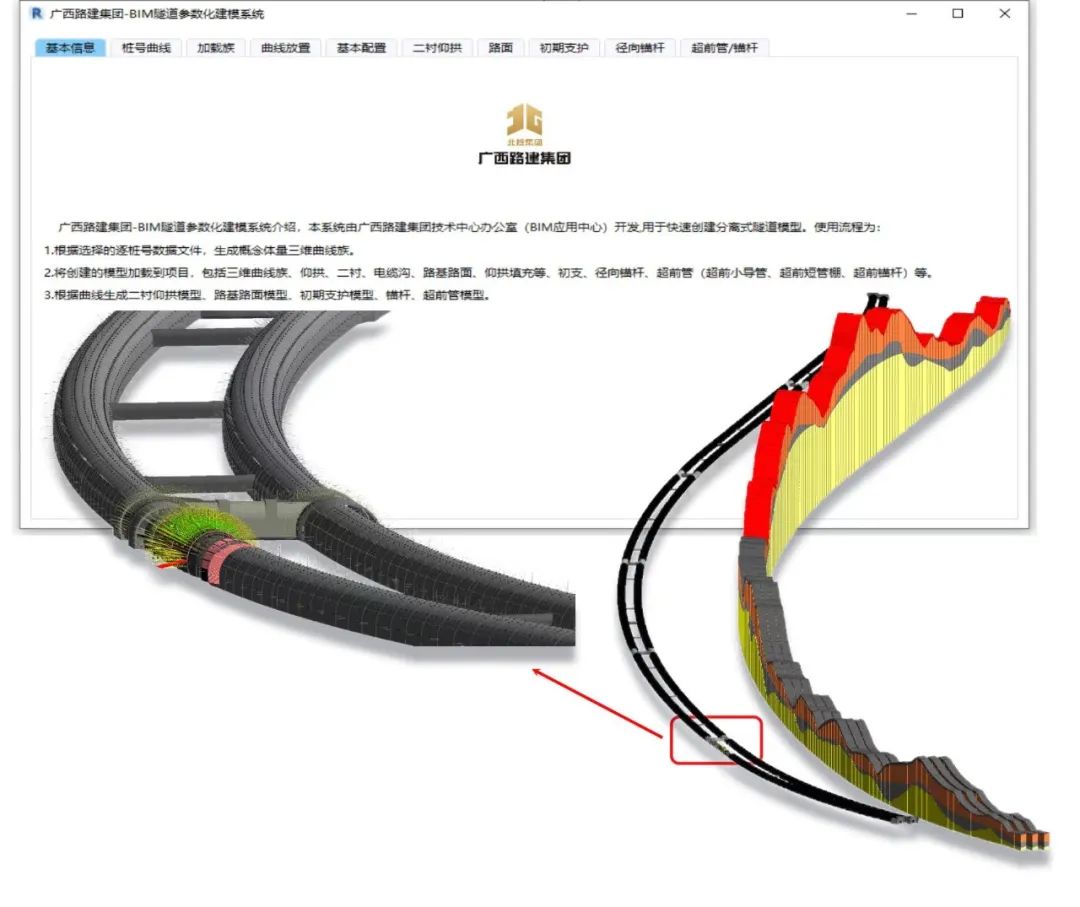Click the red highlight box on tunnel model
Viewport: 1080px width, 907px height.
tap(716, 740)
